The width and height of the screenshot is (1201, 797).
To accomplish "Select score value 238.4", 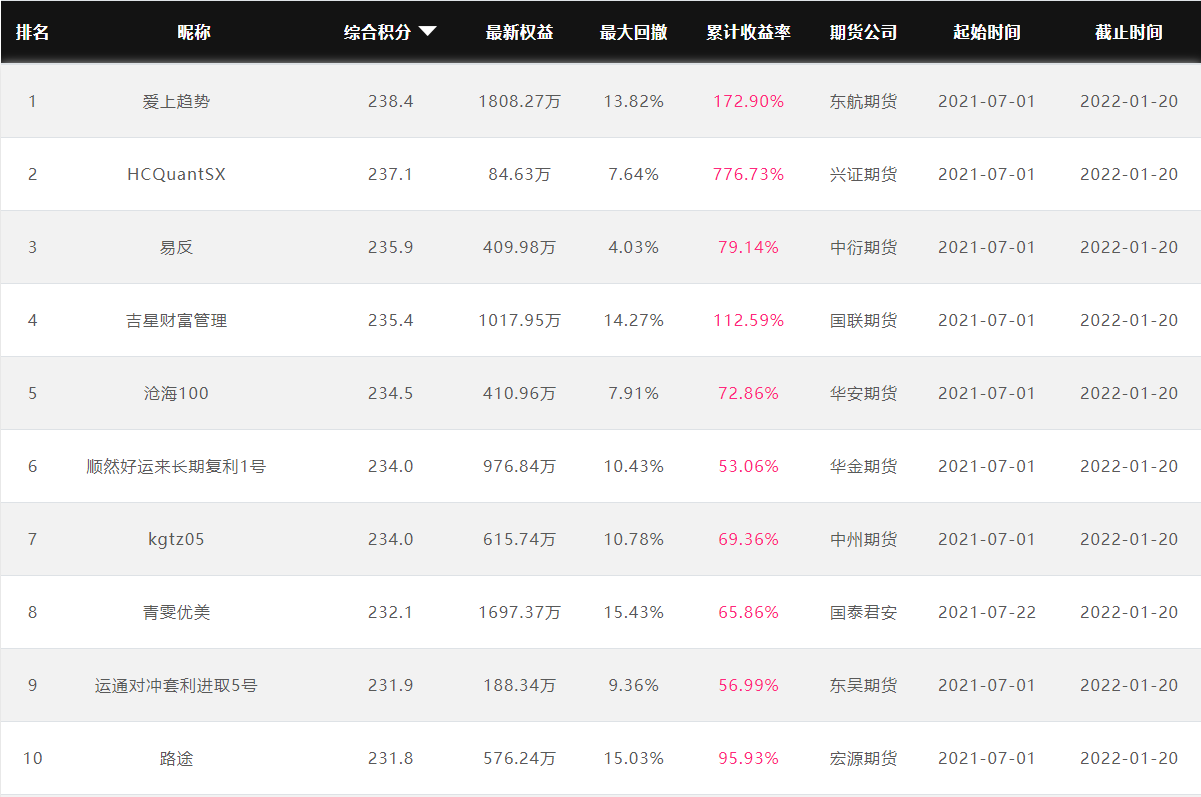I will click(x=390, y=101).
